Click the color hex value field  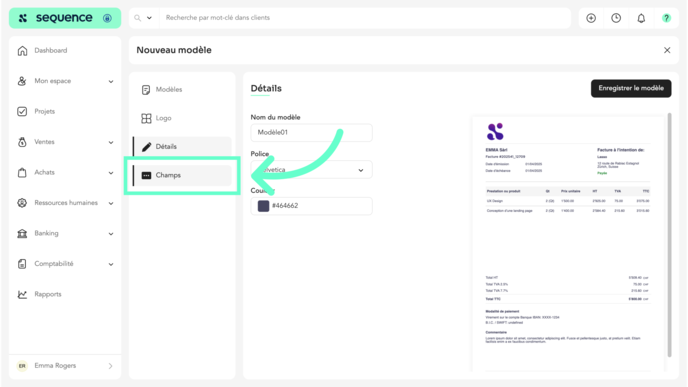(x=312, y=206)
